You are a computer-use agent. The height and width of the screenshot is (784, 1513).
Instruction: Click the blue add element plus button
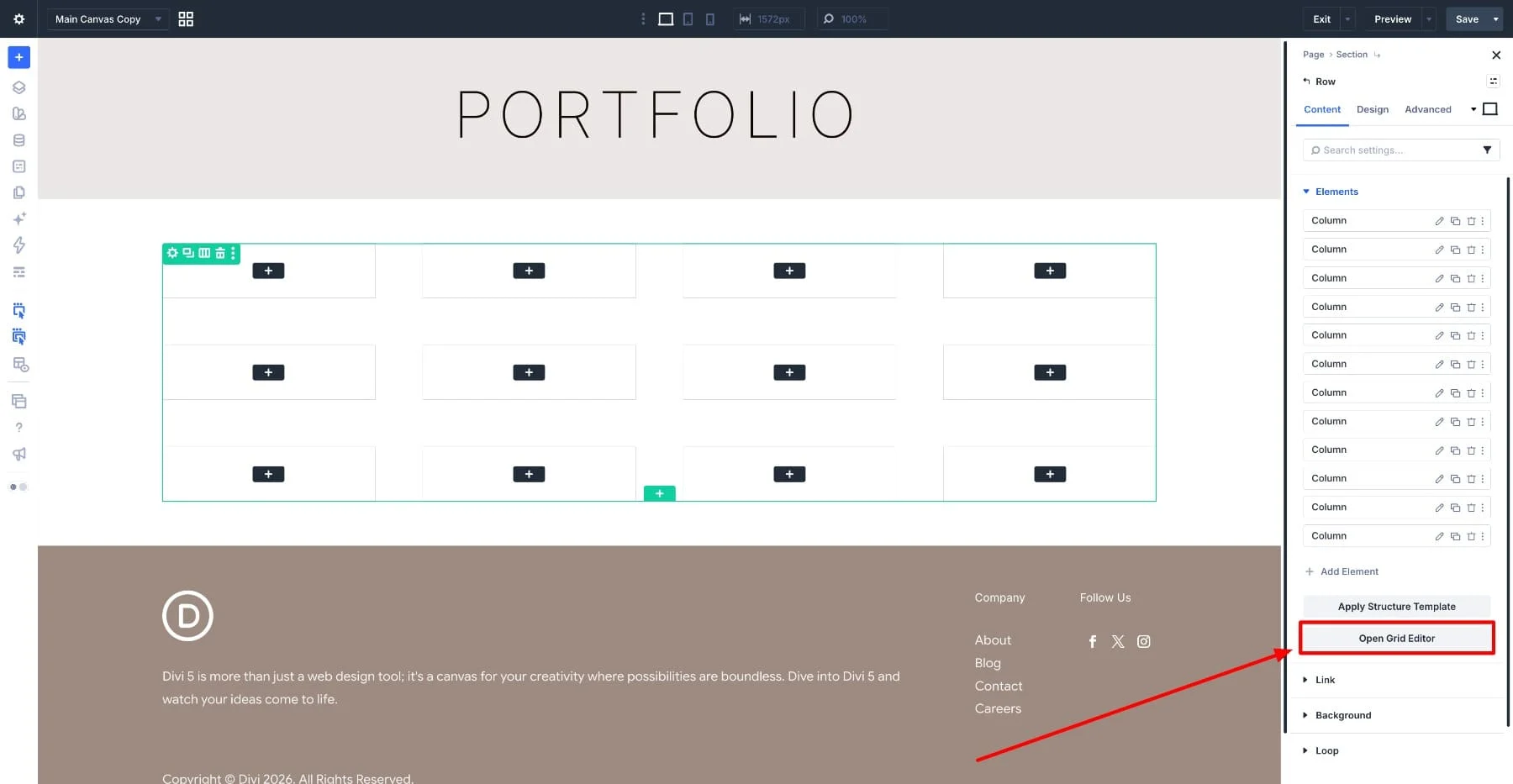[18, 57]
